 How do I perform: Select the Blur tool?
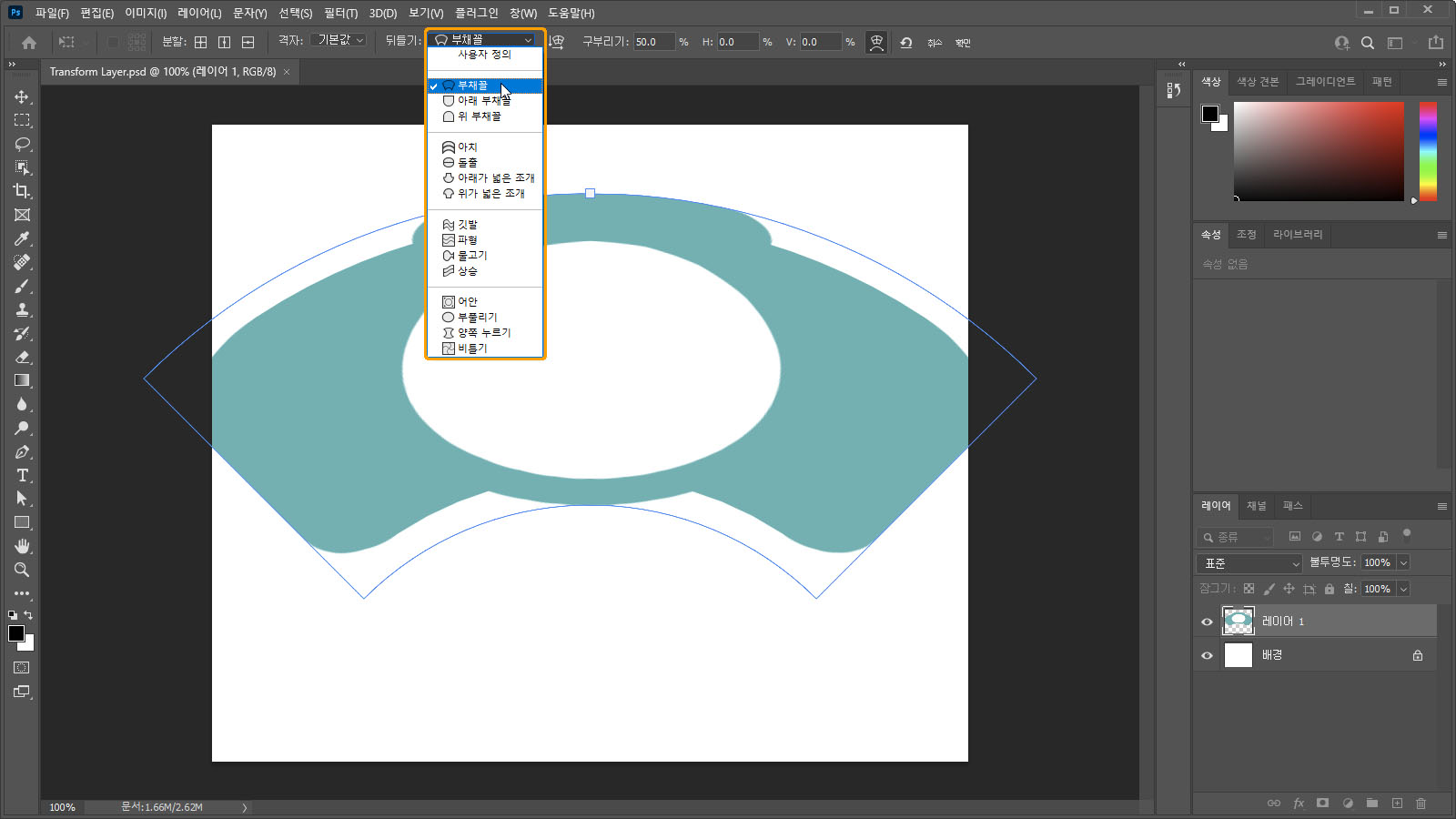pyautogui.click(x=22, y=404)
